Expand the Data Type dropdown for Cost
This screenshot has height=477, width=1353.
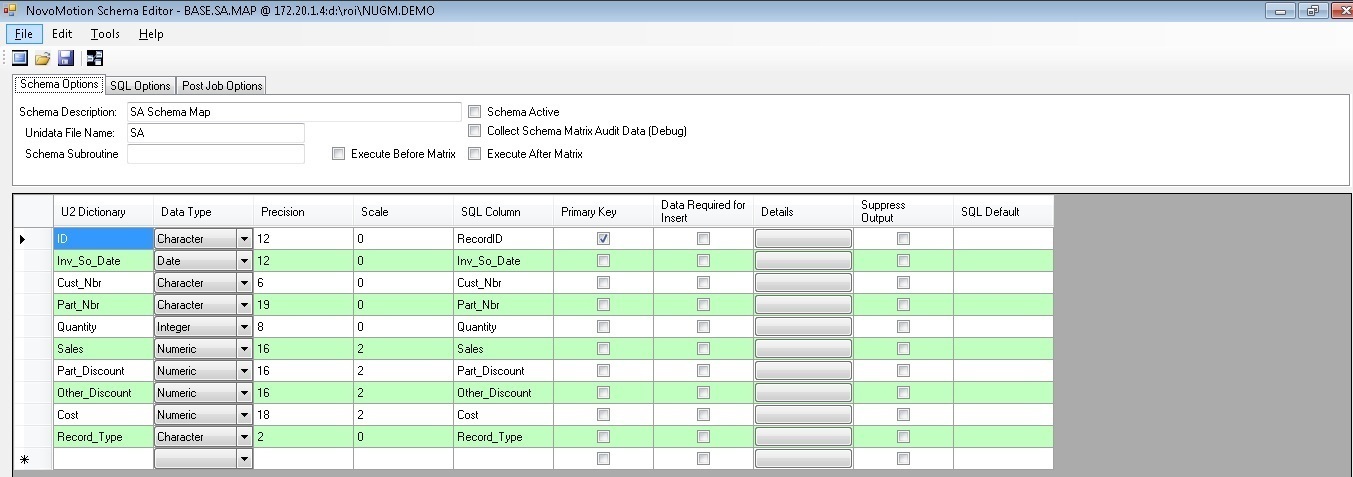pos(244,415)
